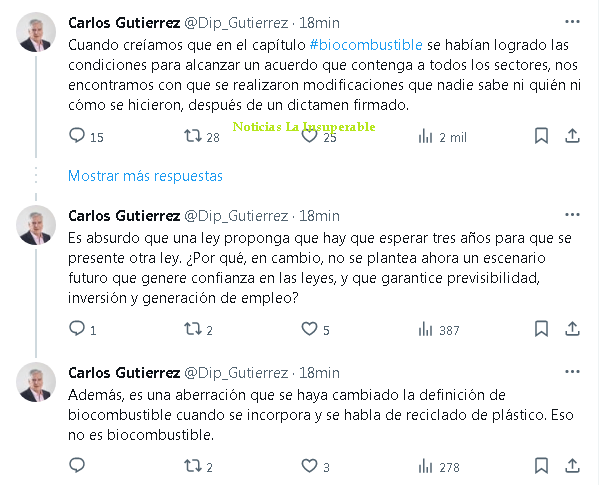600x485 pixels.
Task: Open more options menu on first tweet
Action: [570, 21]
